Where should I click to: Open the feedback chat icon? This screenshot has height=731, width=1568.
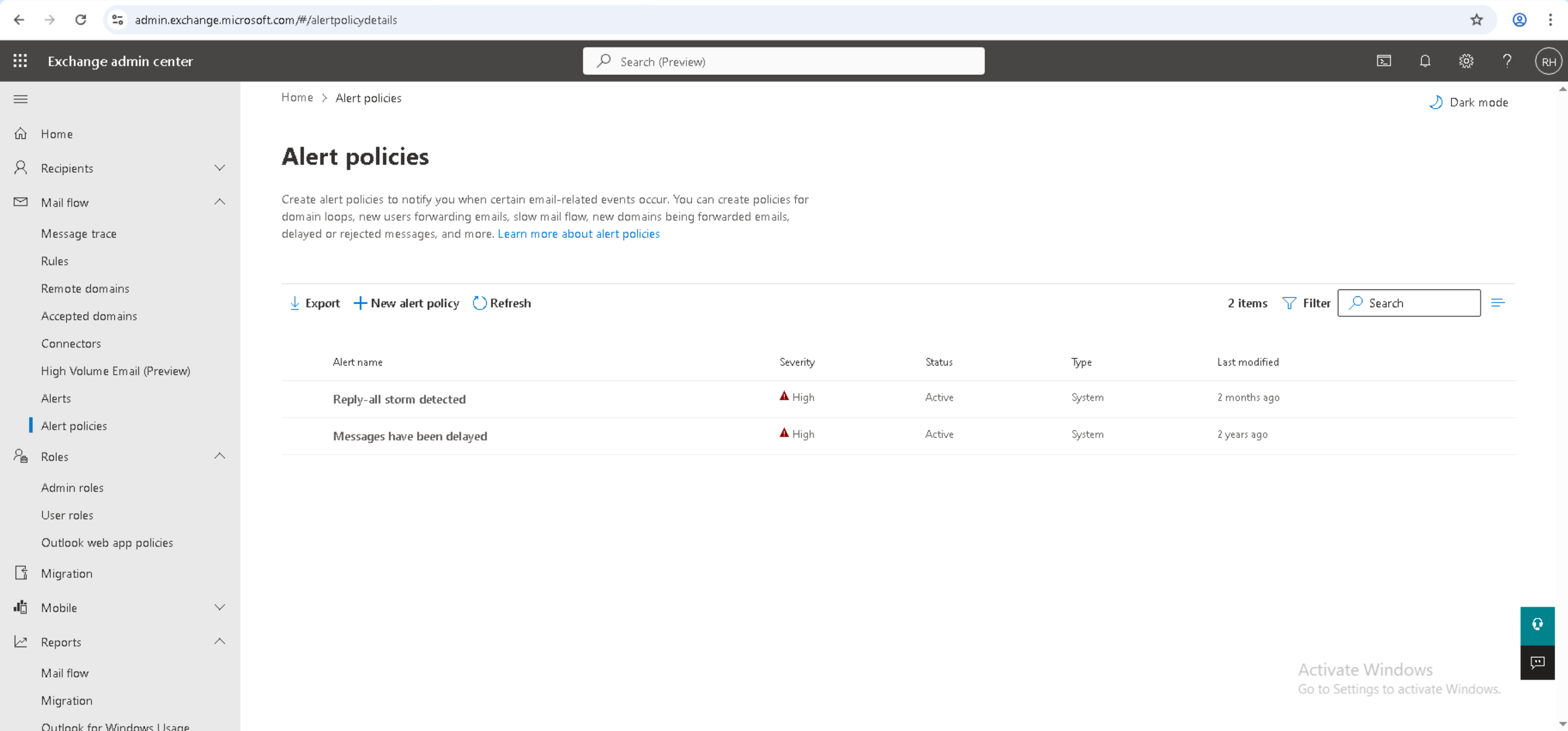(1537, 662)
